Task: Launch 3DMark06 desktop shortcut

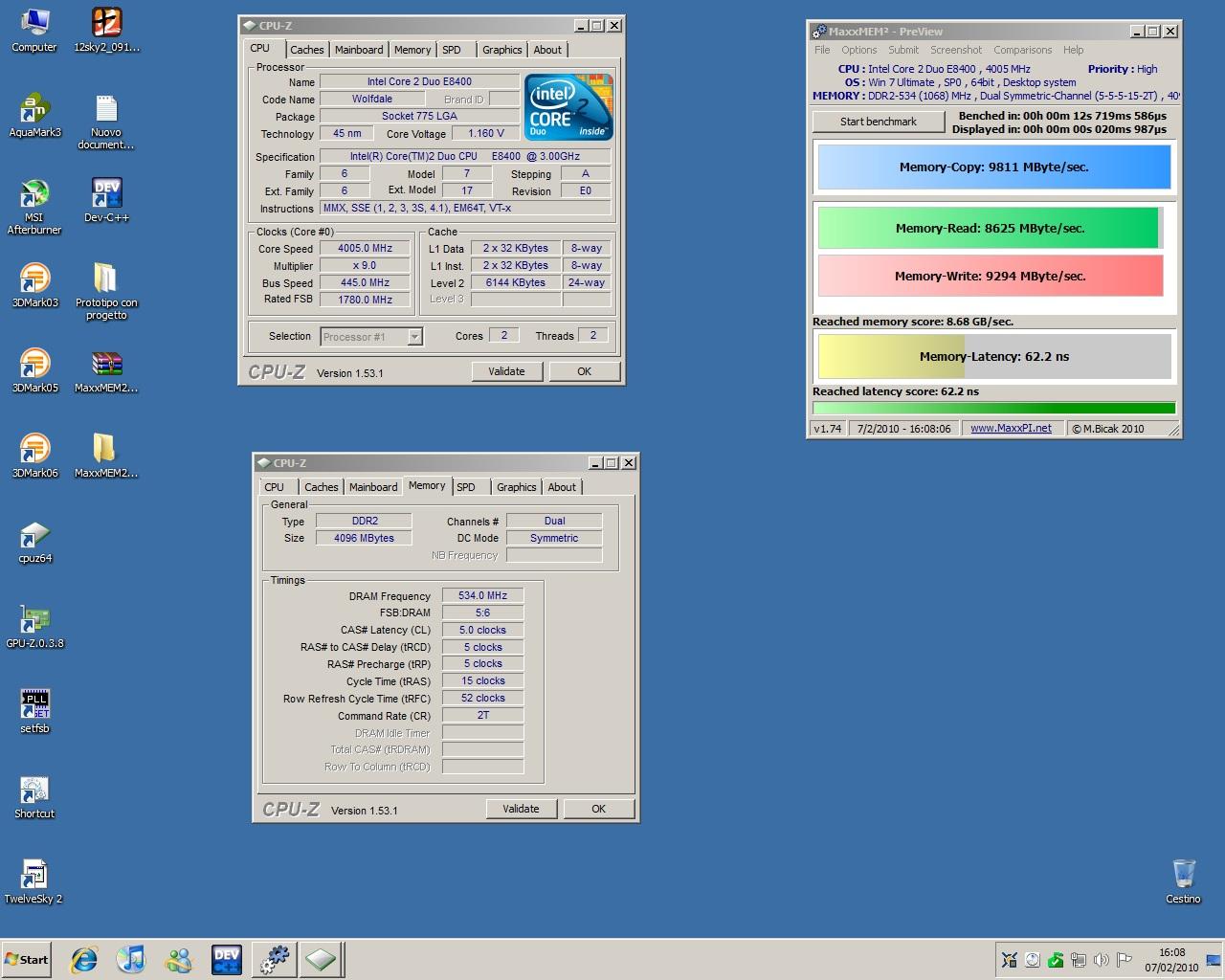Action: click(34, 456)
